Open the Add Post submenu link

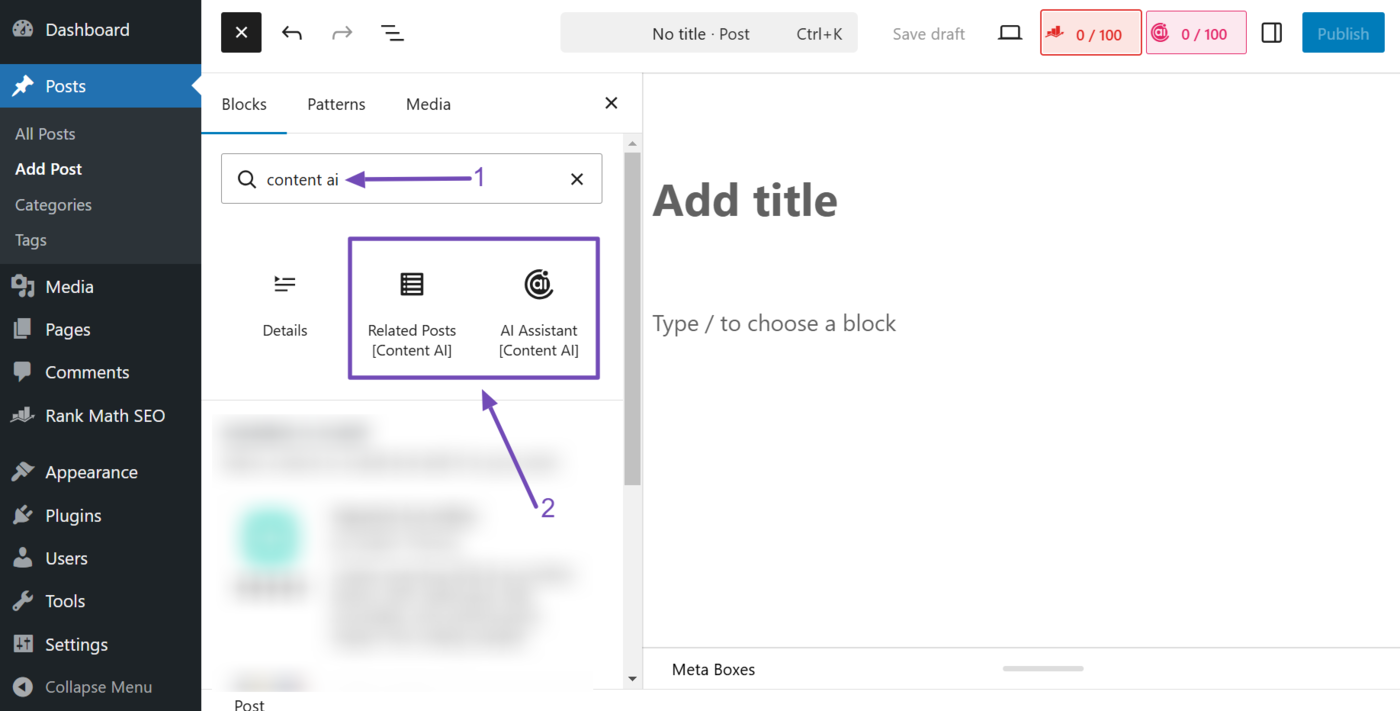click(x=49, y=169)
